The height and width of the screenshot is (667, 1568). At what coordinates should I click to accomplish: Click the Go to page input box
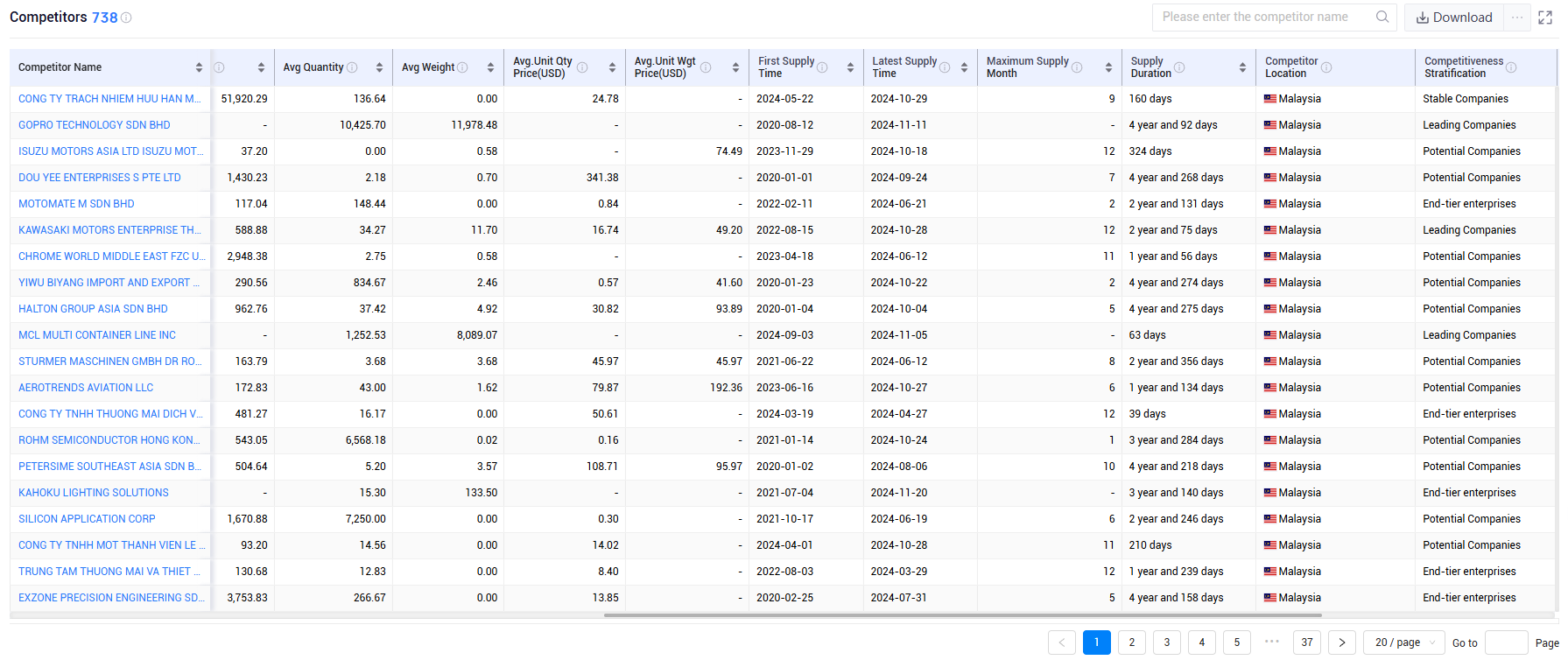tap(1506, 642)
